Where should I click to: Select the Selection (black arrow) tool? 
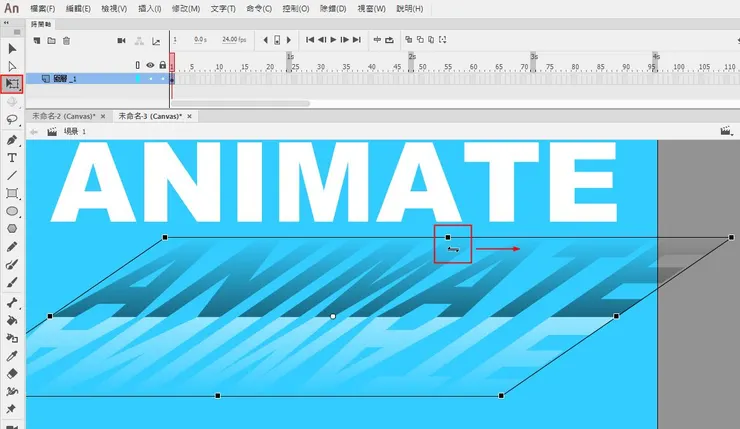pyautogui.click(x=12, y=49)
